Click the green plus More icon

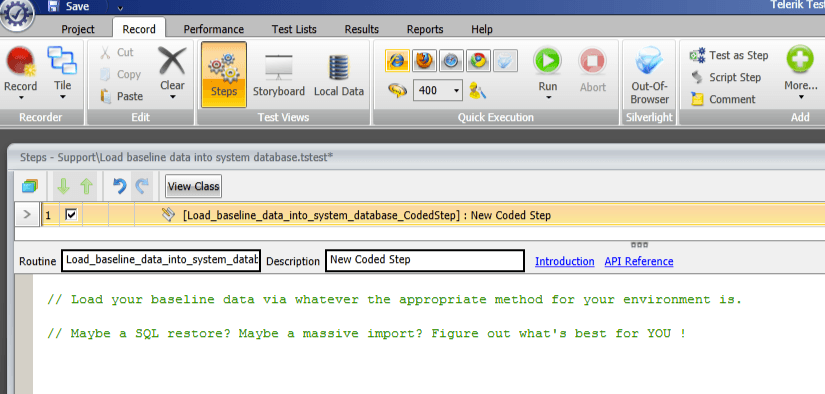pyautogui.click(x=800, y=59)
